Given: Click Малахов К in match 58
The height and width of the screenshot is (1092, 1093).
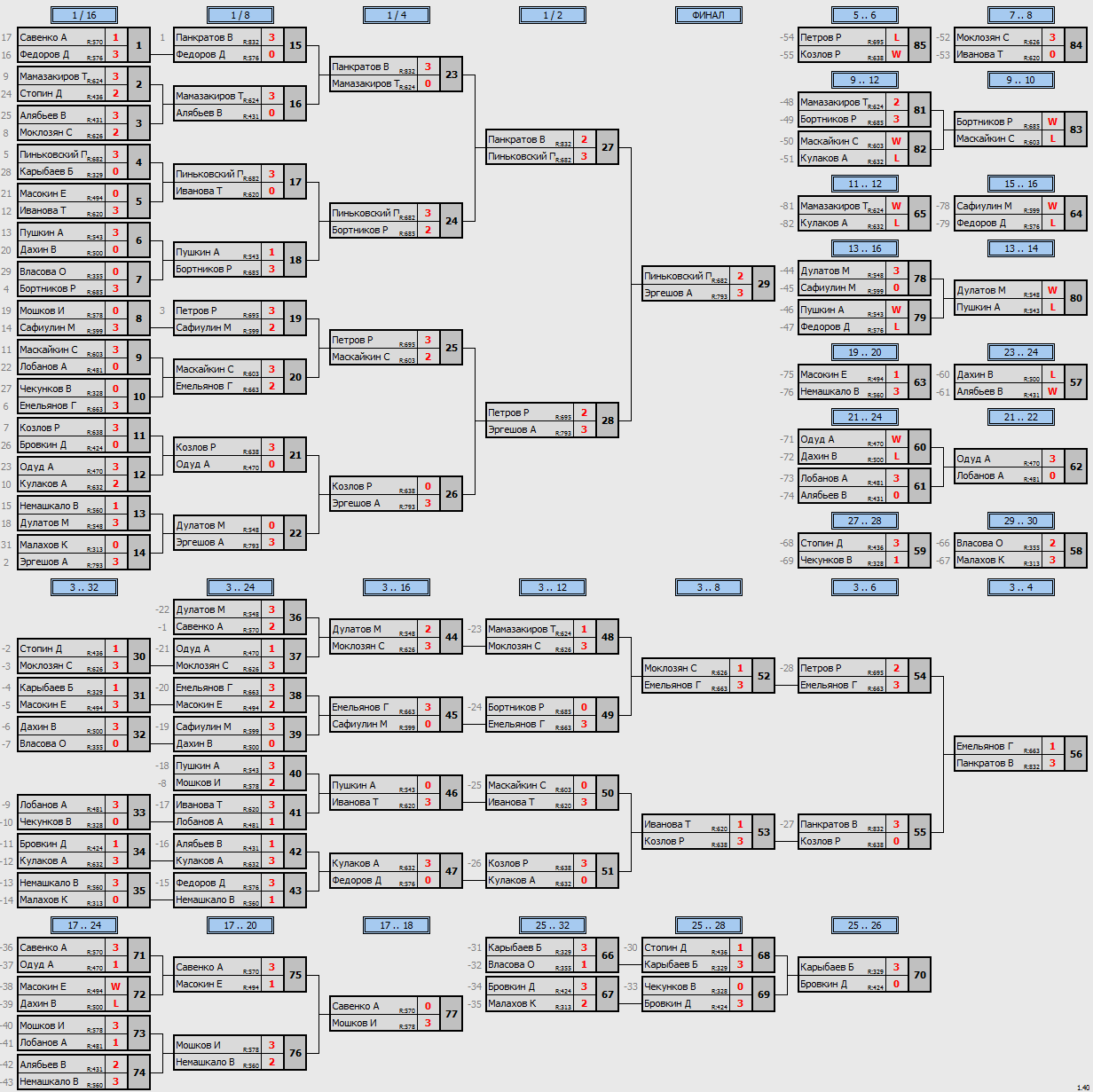Looking at the screenshot, I should (x=980, y=560).
